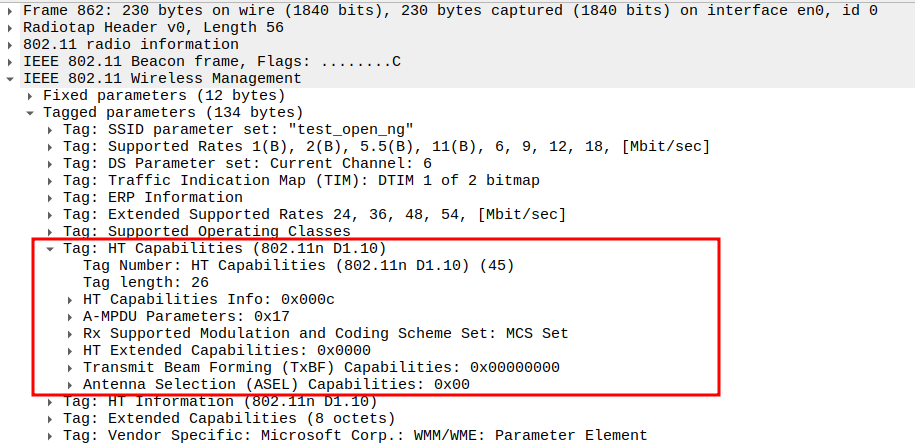This screenshot has height=448, width=915.
Task: Expand the Supported Rates tag
Action: click(50, 147)
